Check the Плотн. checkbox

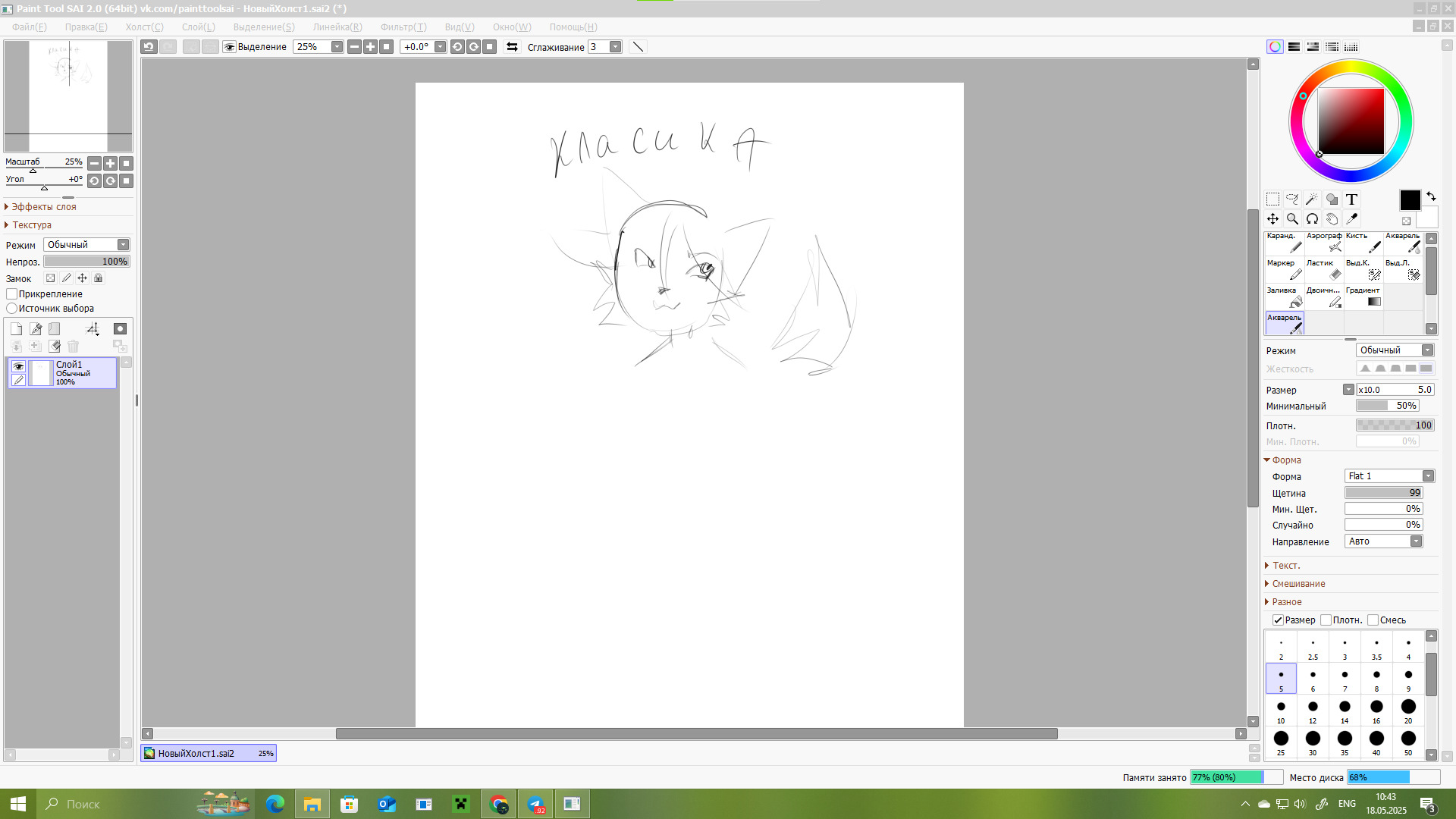pyautogui.click(x=1326, y=620)
